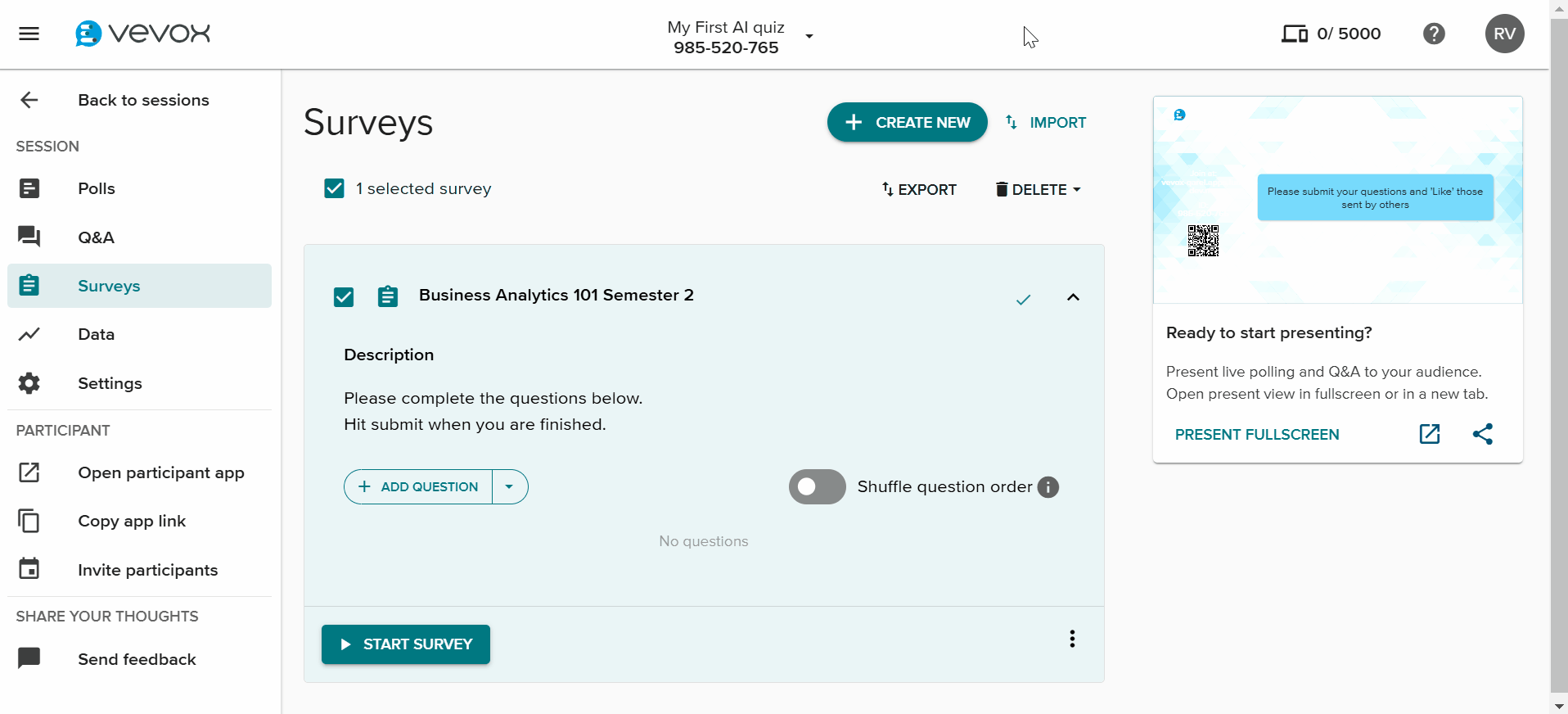
Task: Click PRESENT FULLSCREEN link
Action: (x=1257, y=435)
